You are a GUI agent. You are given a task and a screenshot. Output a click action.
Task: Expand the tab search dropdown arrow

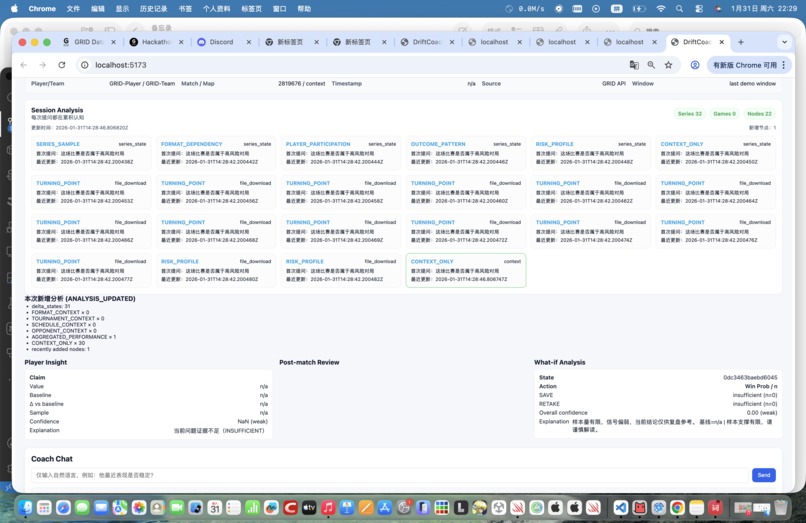[784, 42]
